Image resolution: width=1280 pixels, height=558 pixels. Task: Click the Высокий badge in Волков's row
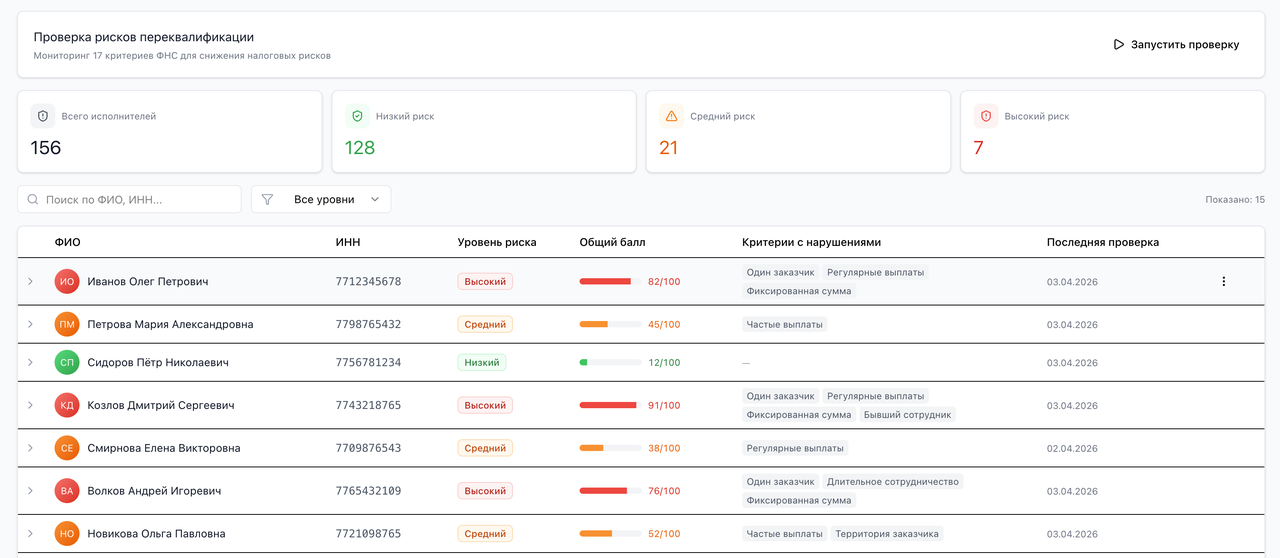(485, 491)
